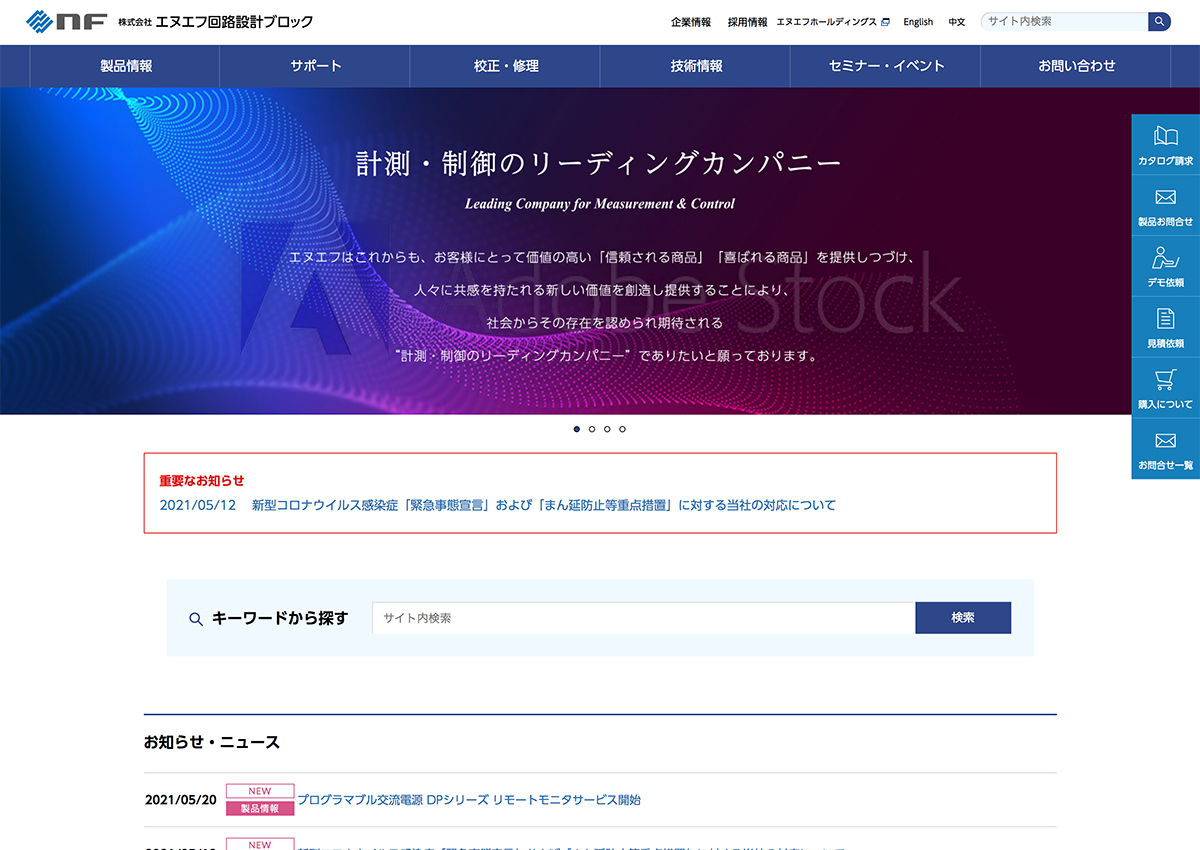Switch site language to English
The width and height of the screenshot is (1200, 850).
coord(917,22)
